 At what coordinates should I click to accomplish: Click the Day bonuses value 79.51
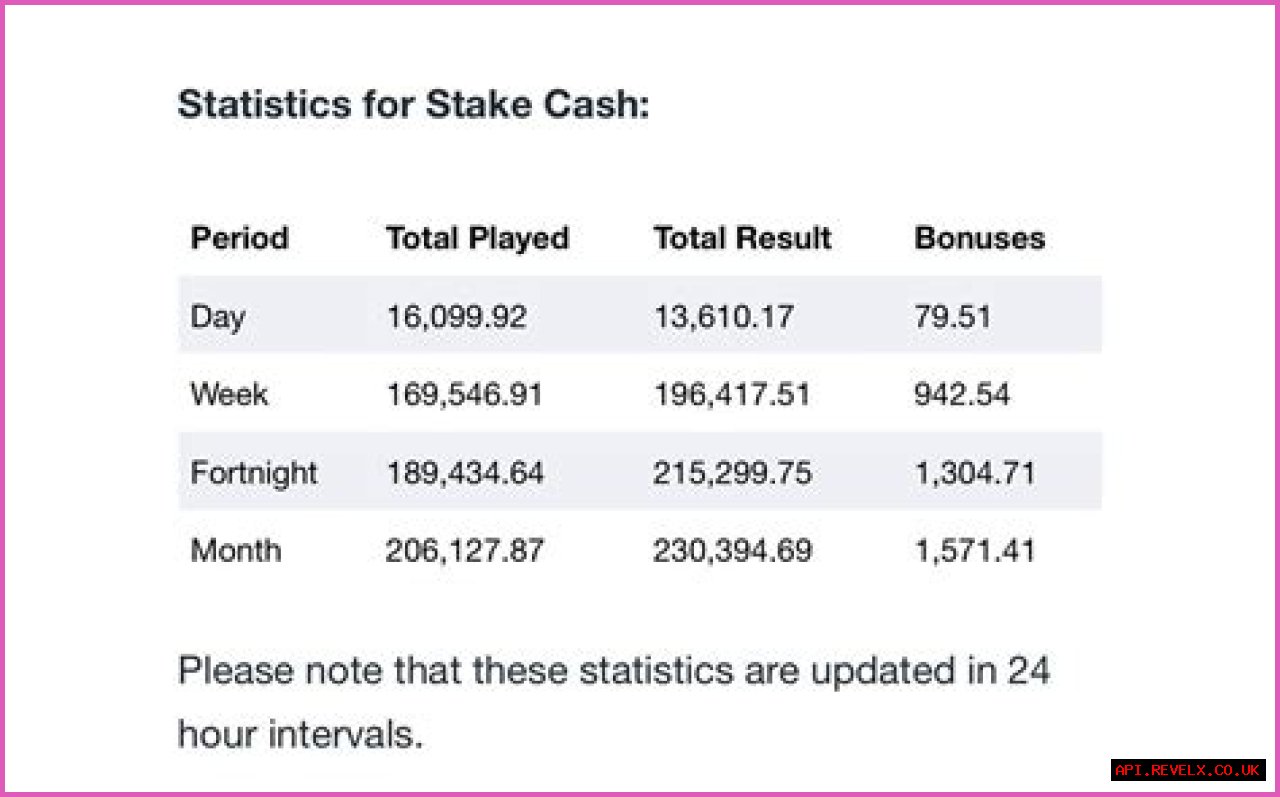pyautogui.click(x=952, y=317)
